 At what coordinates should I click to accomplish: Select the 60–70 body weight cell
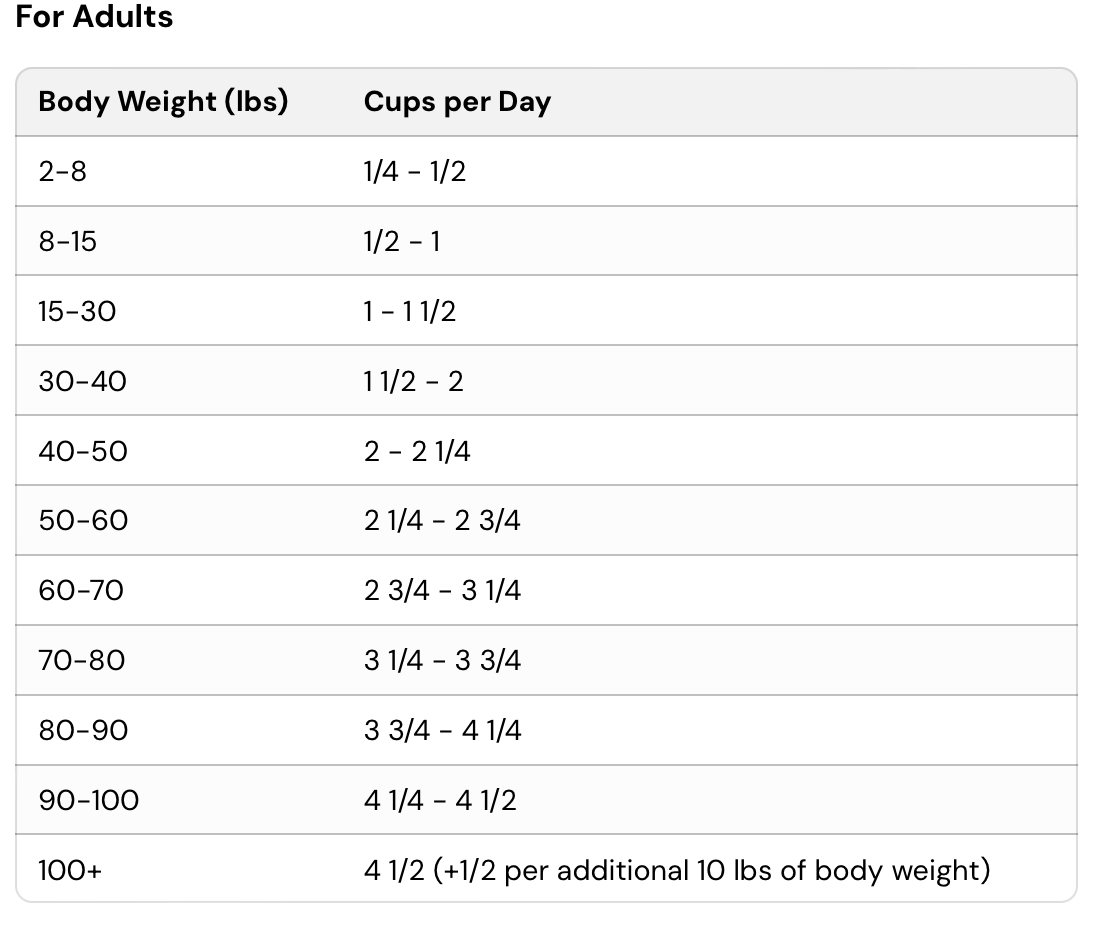[81, 591]
